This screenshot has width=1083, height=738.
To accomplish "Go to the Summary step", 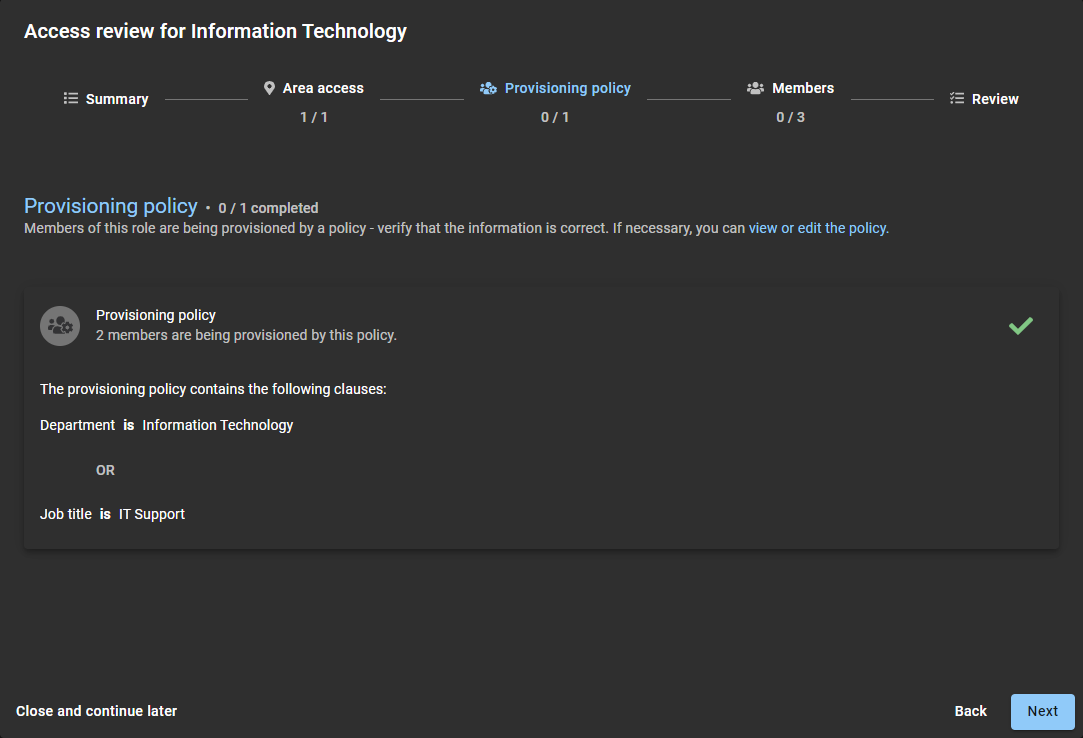I will pos(117,99).
